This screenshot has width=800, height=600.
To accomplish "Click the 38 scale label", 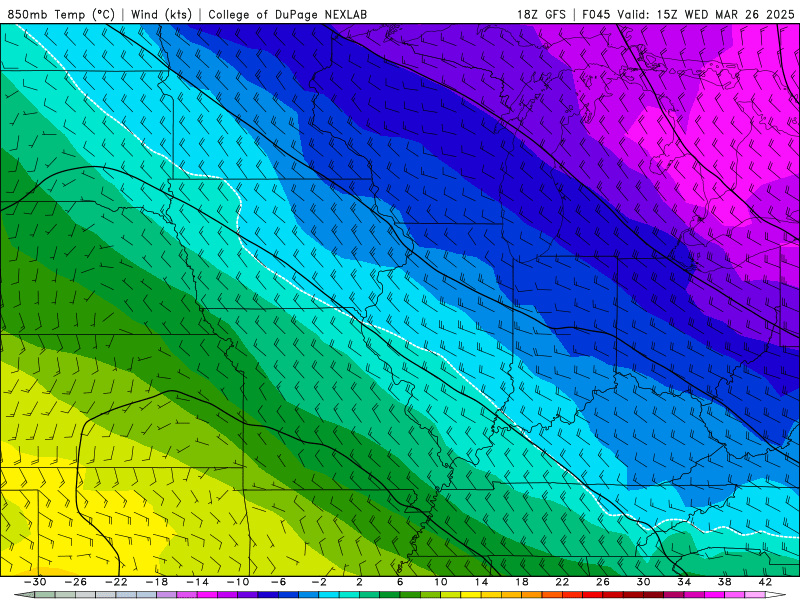I will coord(724,582).
